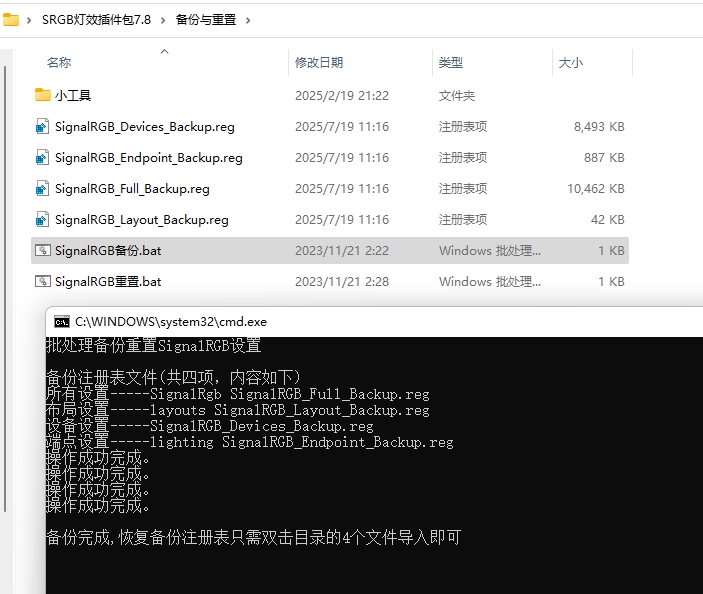Click the SignalRGB重置.bat batch file icon
The width and height of the screenshot is (703, 594).
pyautogui.click(x=43, y=281)
